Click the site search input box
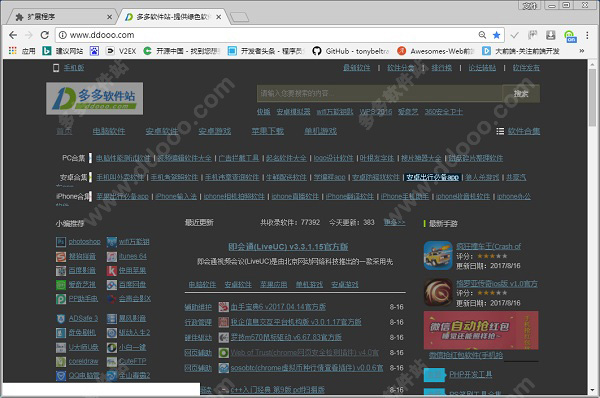 pos(379,93)
